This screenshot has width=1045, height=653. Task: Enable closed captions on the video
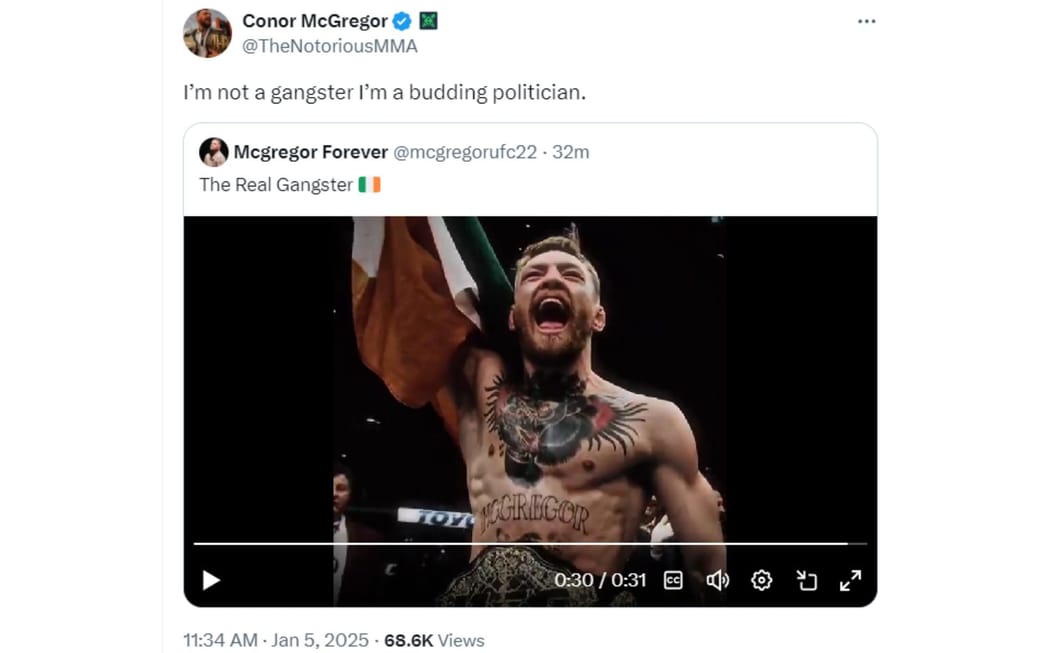click(x=673, y=580)
